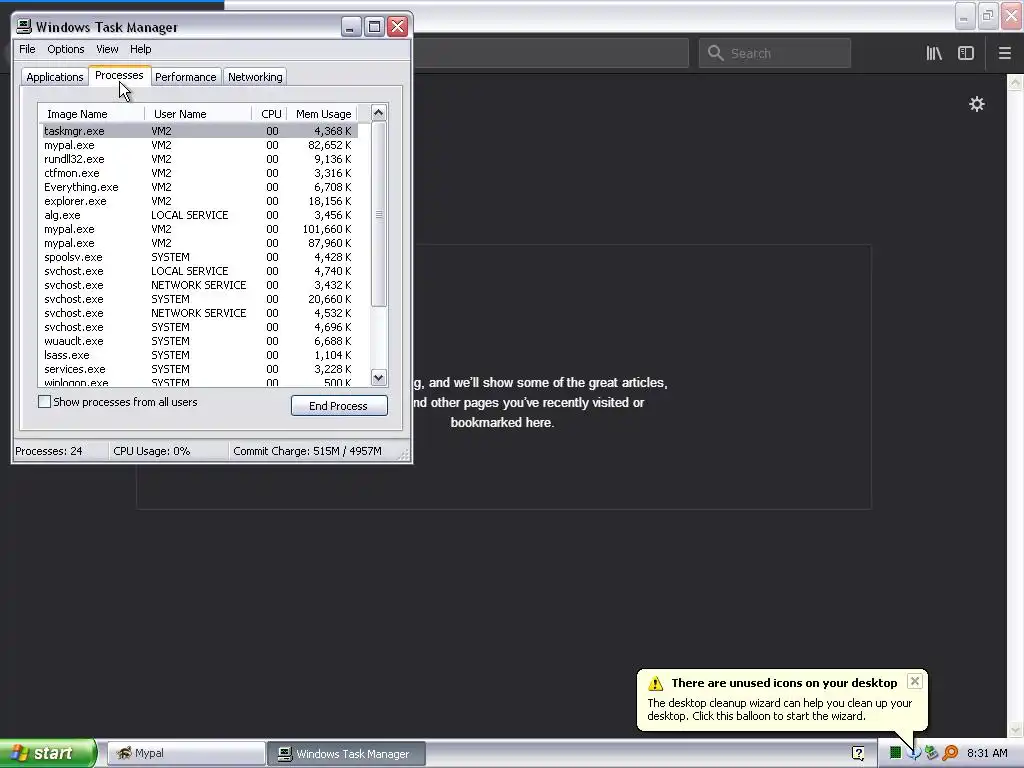Click Processes: 24 status bar entry

click(60, 451)
